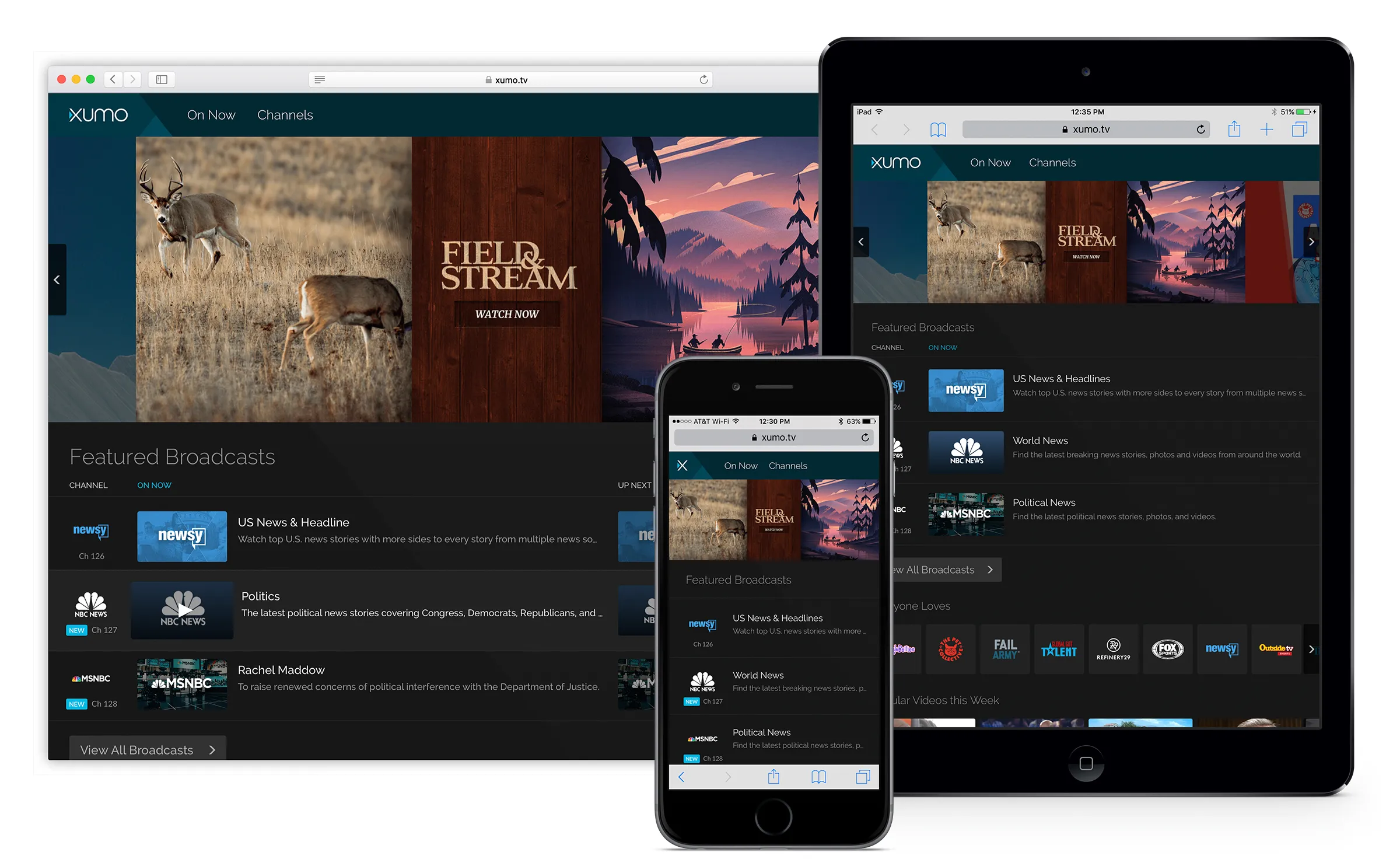Click View All Broadcasts on desktop

tap(148, 749)
